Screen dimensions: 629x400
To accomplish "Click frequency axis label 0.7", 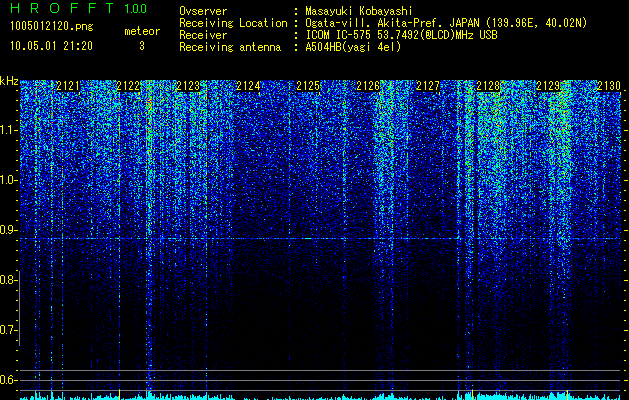I will click(8, 330).
